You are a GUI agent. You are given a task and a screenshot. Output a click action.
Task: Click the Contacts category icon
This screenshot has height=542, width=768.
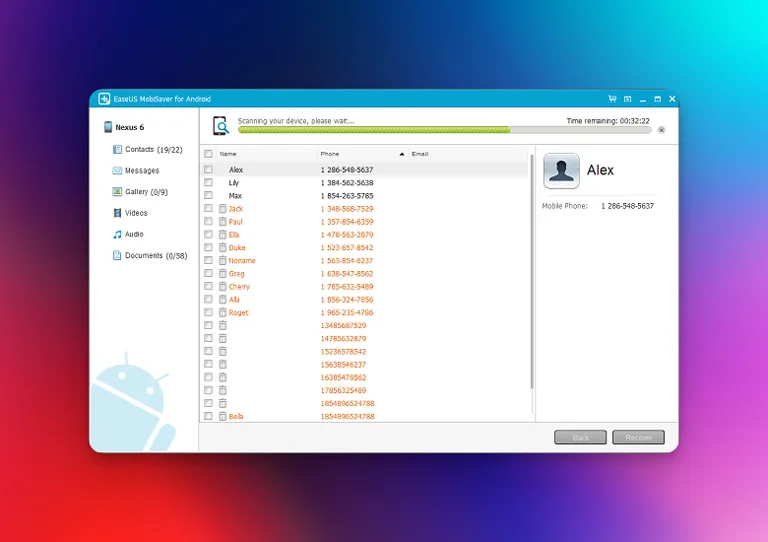[117, 149]
